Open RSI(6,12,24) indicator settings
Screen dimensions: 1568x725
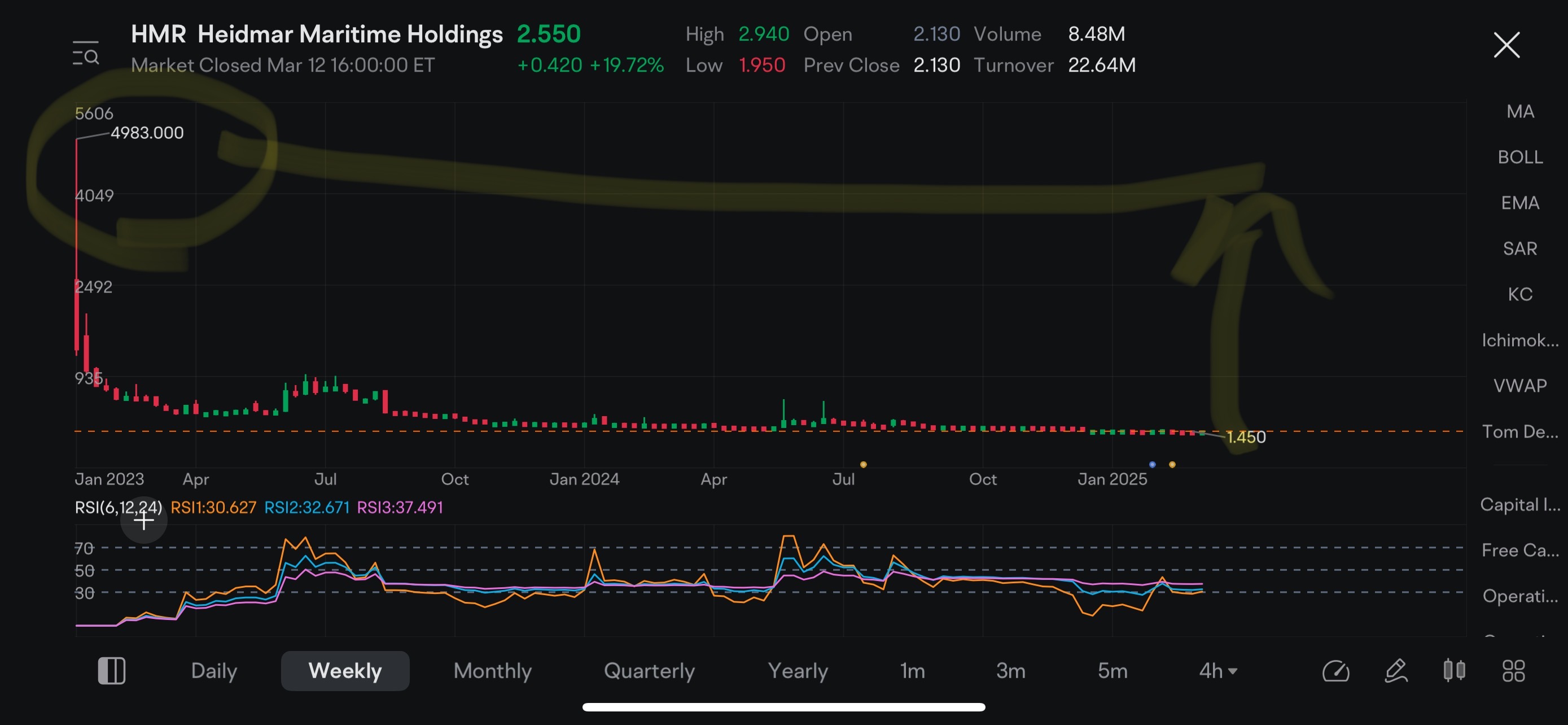click(x=118, y=507)
